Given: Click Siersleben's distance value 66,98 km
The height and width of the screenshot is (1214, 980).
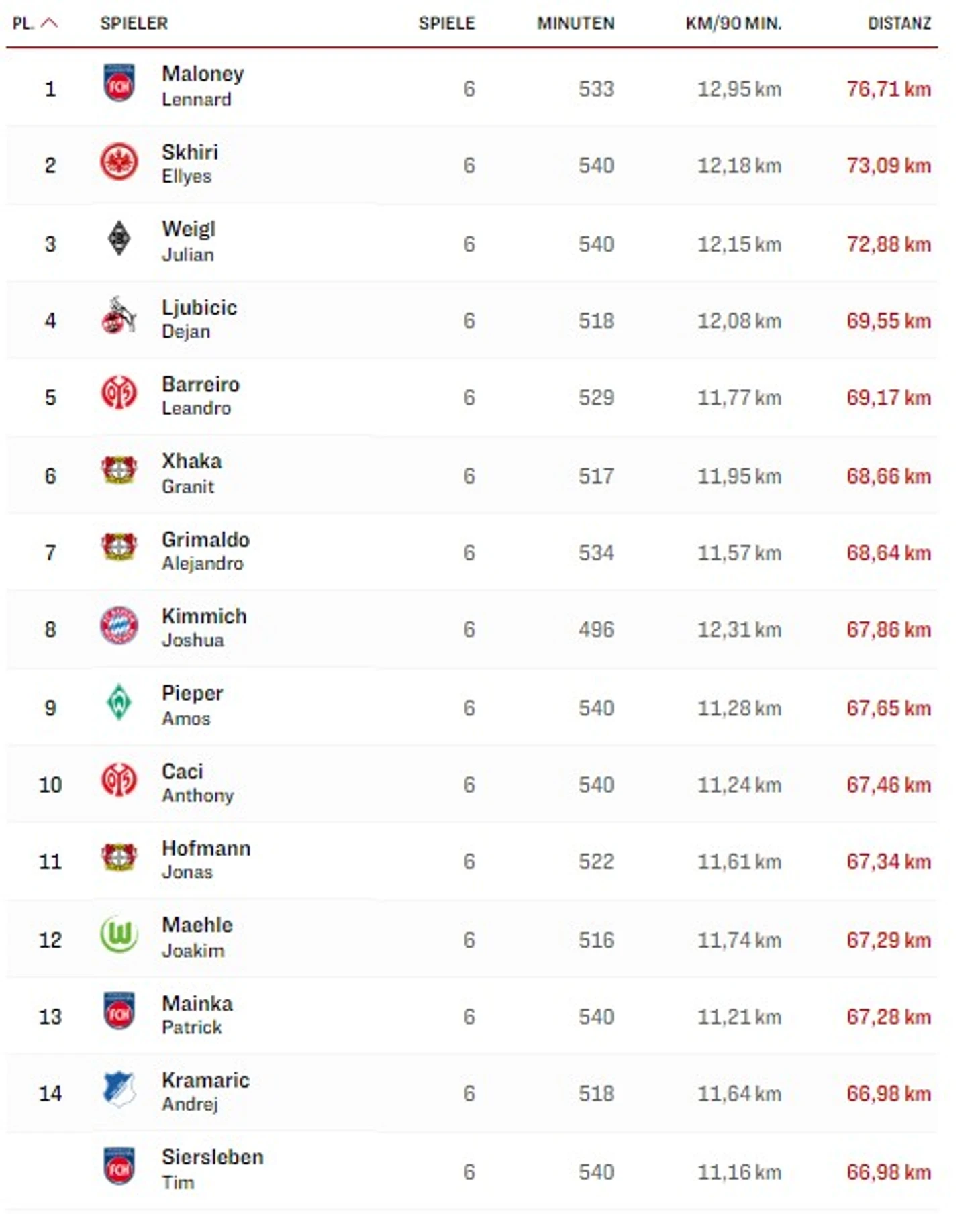Looking at the screenshot, I should [888, 1172].
